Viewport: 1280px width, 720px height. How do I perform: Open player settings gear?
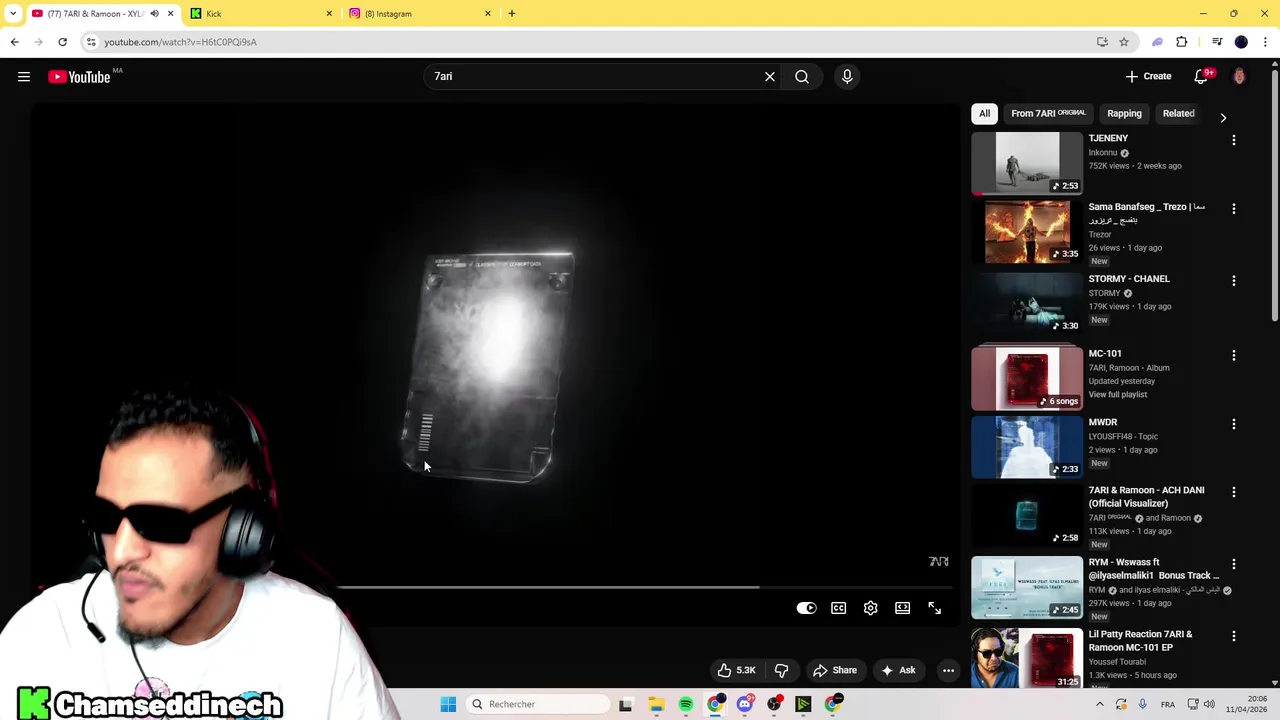[x=871, y=608]
